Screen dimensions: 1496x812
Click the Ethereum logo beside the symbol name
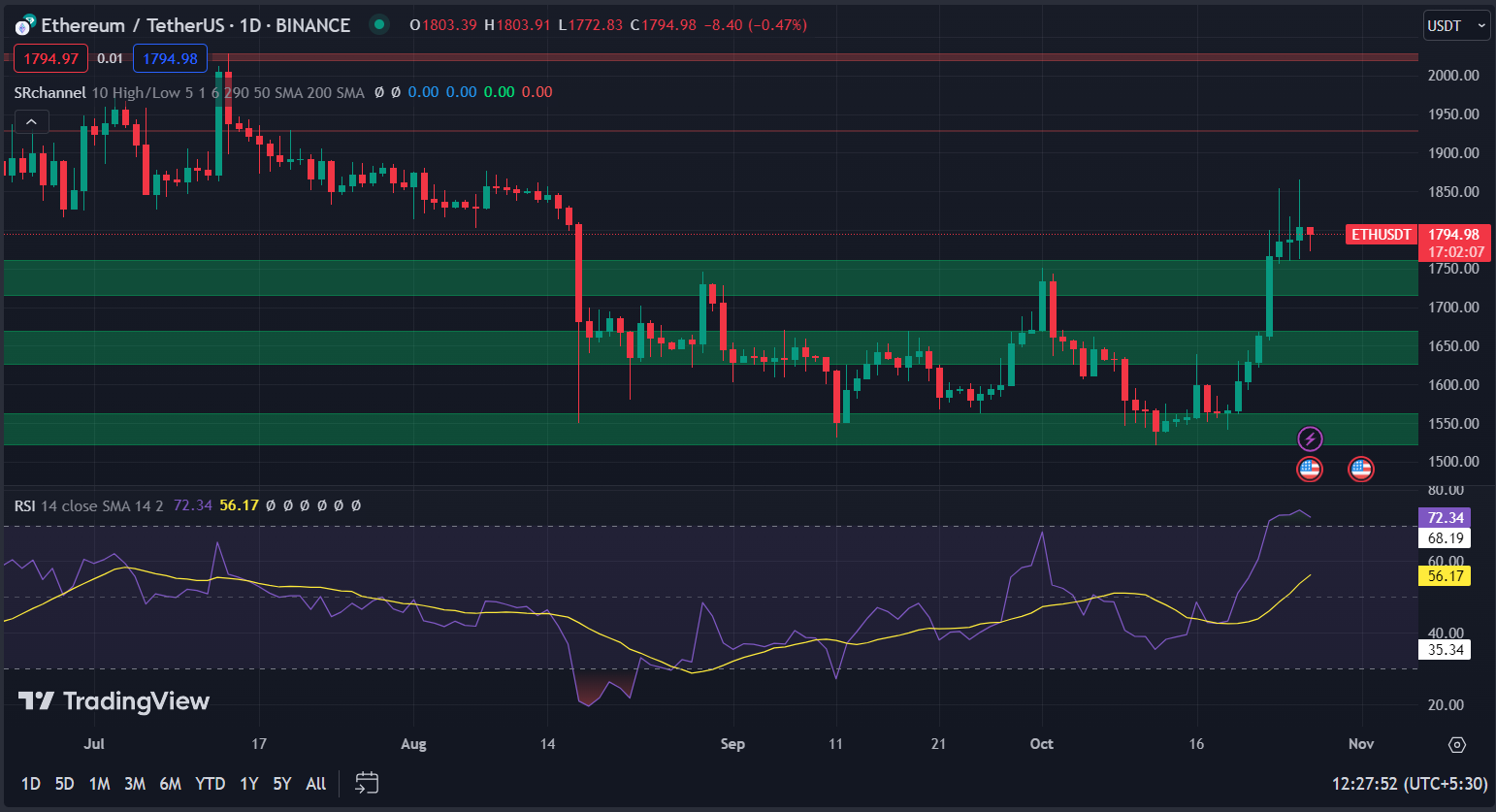(26, 24)
